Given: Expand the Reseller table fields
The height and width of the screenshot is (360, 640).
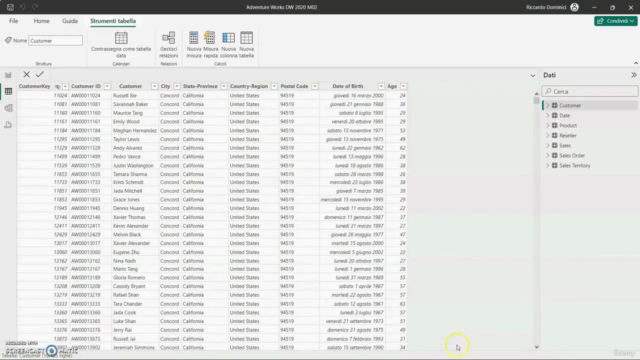Looking at the screenshot, I should pyautogui.click(x=548, y=136).
